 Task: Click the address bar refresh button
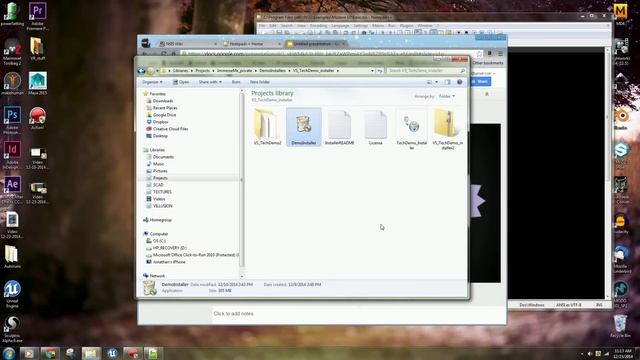click(x=380, y=71)
